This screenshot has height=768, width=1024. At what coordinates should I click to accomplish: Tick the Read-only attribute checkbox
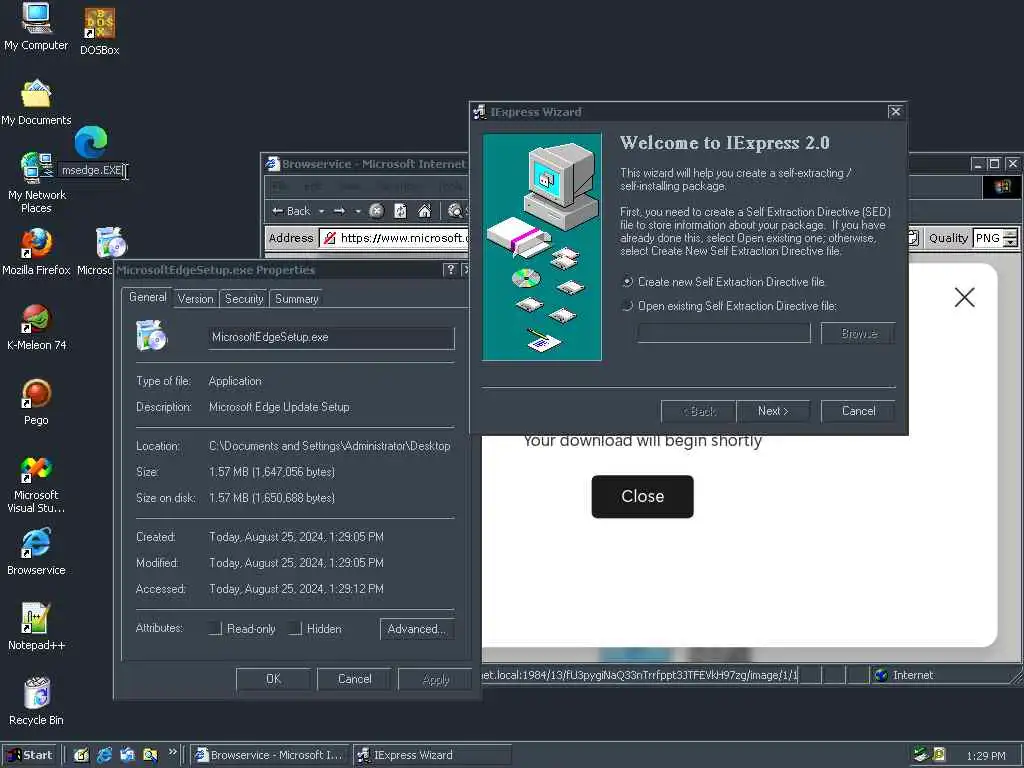[x=216, y=628]
